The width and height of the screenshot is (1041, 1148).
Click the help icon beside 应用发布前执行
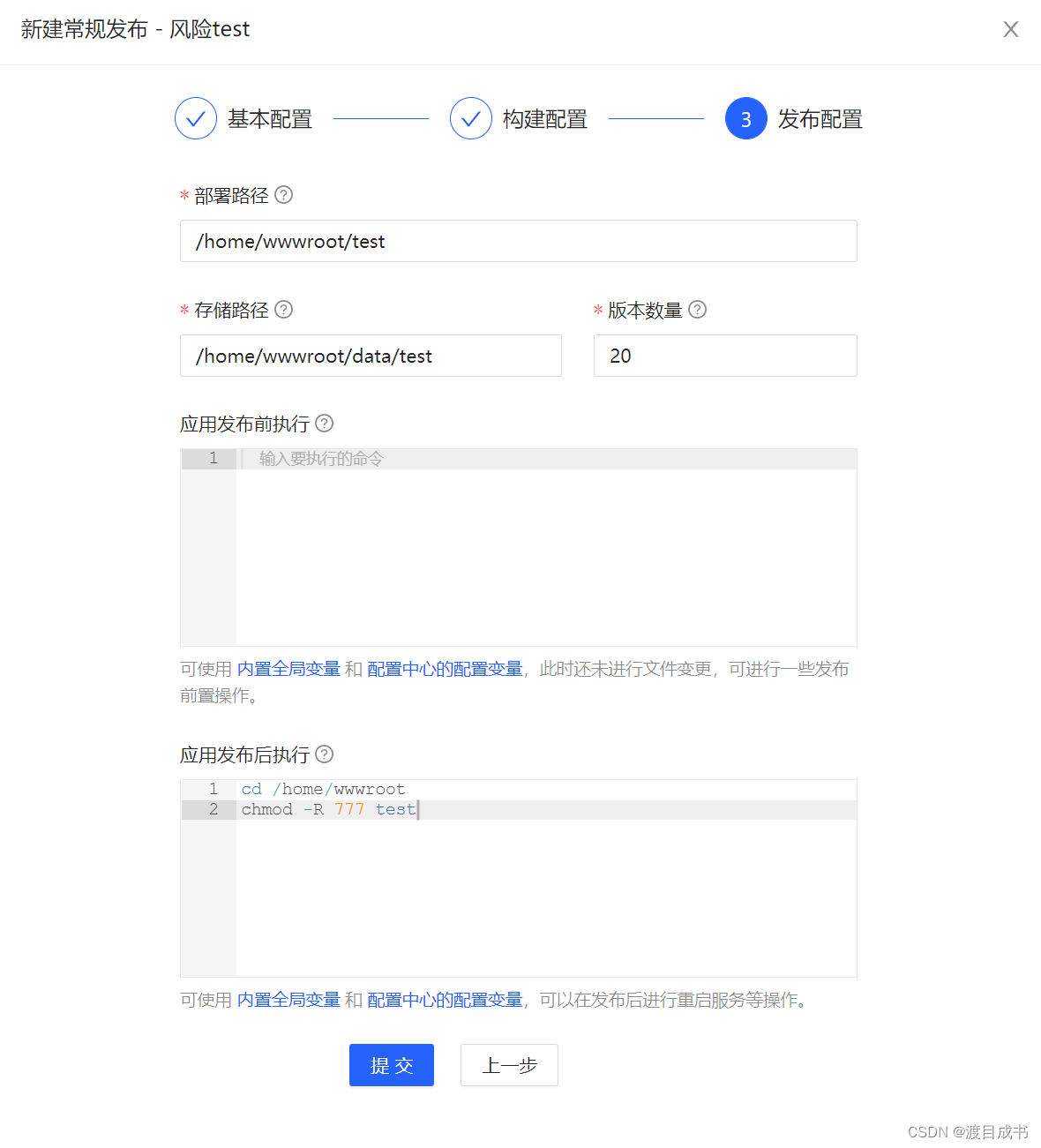click(x=324, y=424)
